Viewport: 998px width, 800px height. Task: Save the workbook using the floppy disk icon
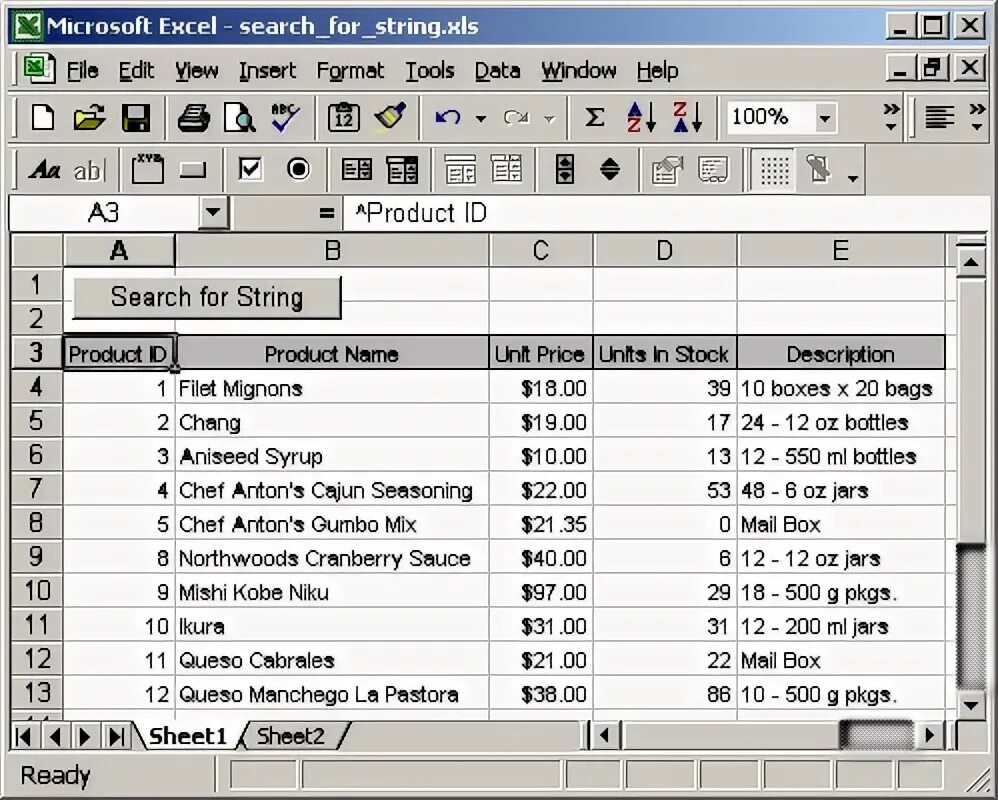(135, 118)
